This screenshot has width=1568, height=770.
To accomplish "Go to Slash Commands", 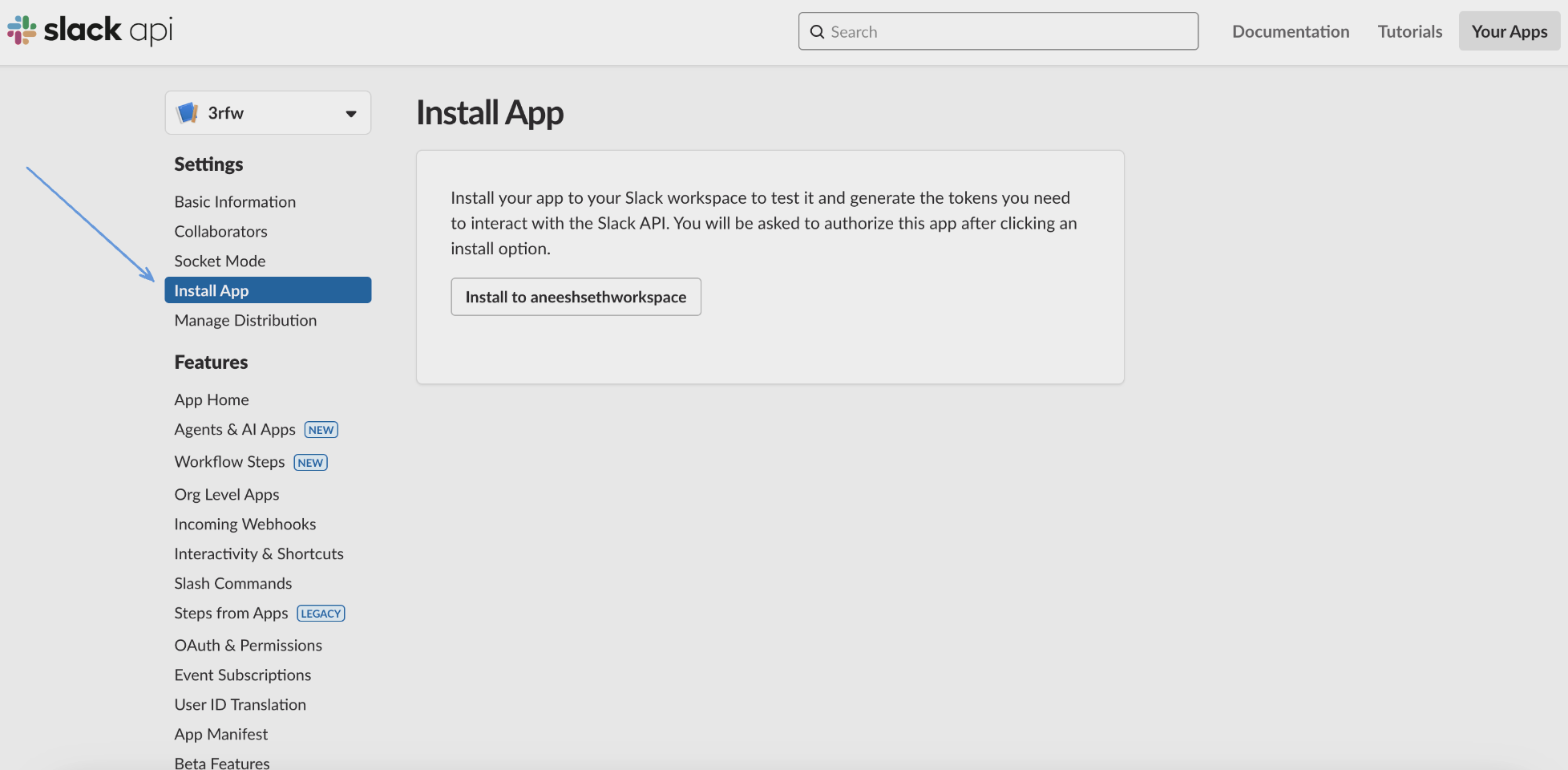I will pyautogui.click(x=232, y=584).
